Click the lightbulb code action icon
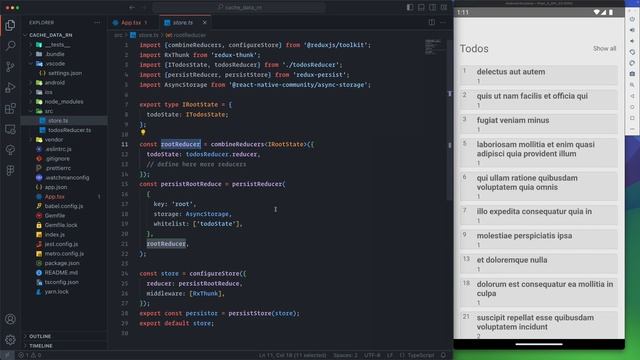 click(143, 132)
